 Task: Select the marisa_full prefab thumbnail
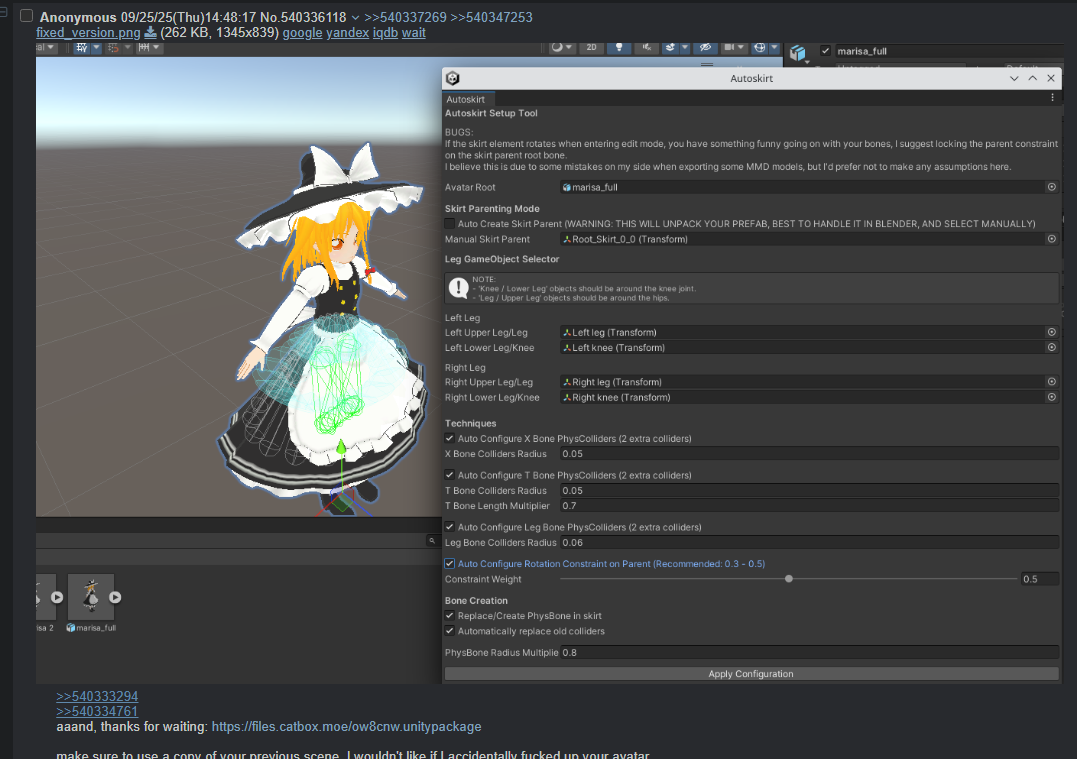click(91, 597)
